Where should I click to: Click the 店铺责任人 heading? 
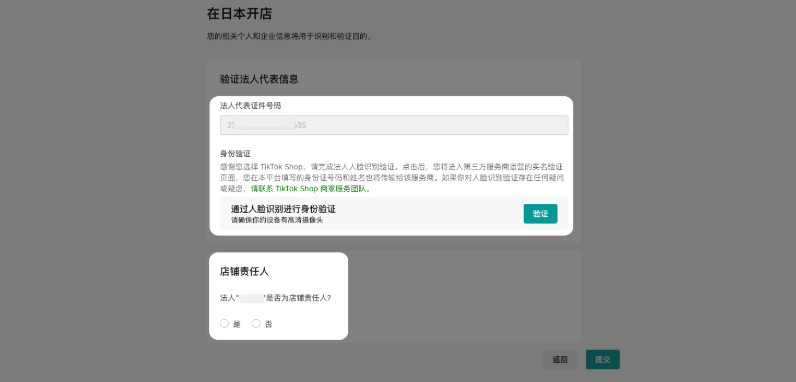tap(244, 272)
